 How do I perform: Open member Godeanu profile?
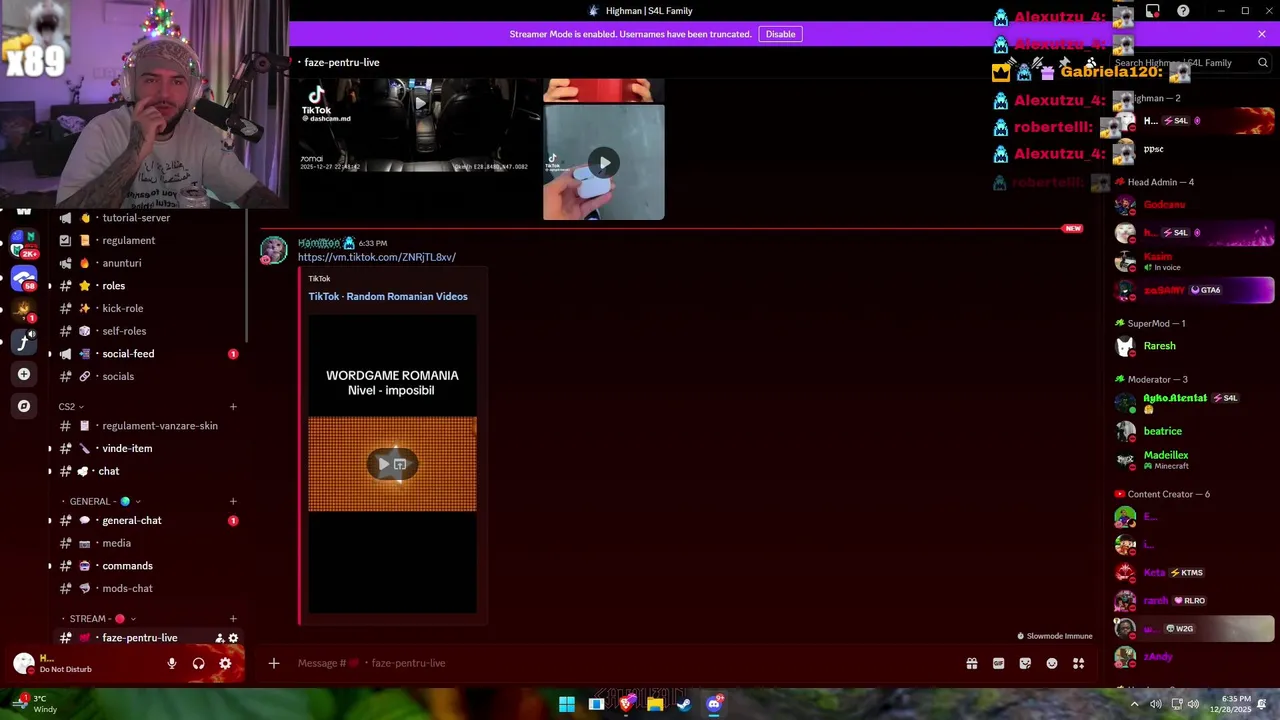pos(1164,205)
